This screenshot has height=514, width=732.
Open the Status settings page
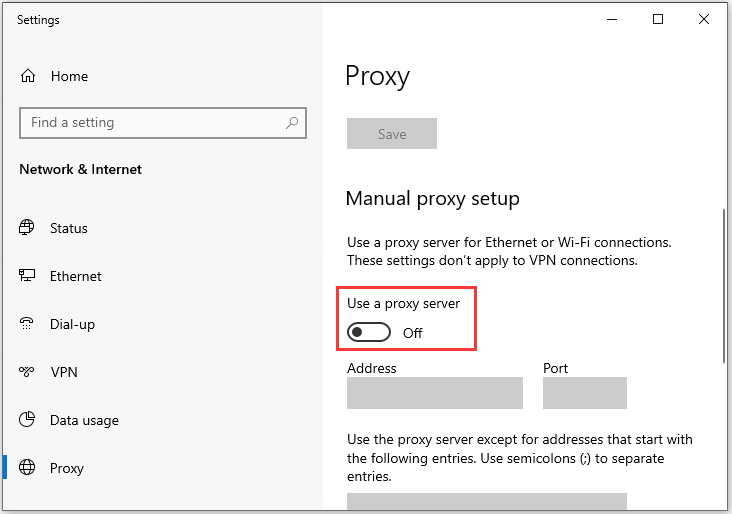pyautogui.click(x=69, y=228)
